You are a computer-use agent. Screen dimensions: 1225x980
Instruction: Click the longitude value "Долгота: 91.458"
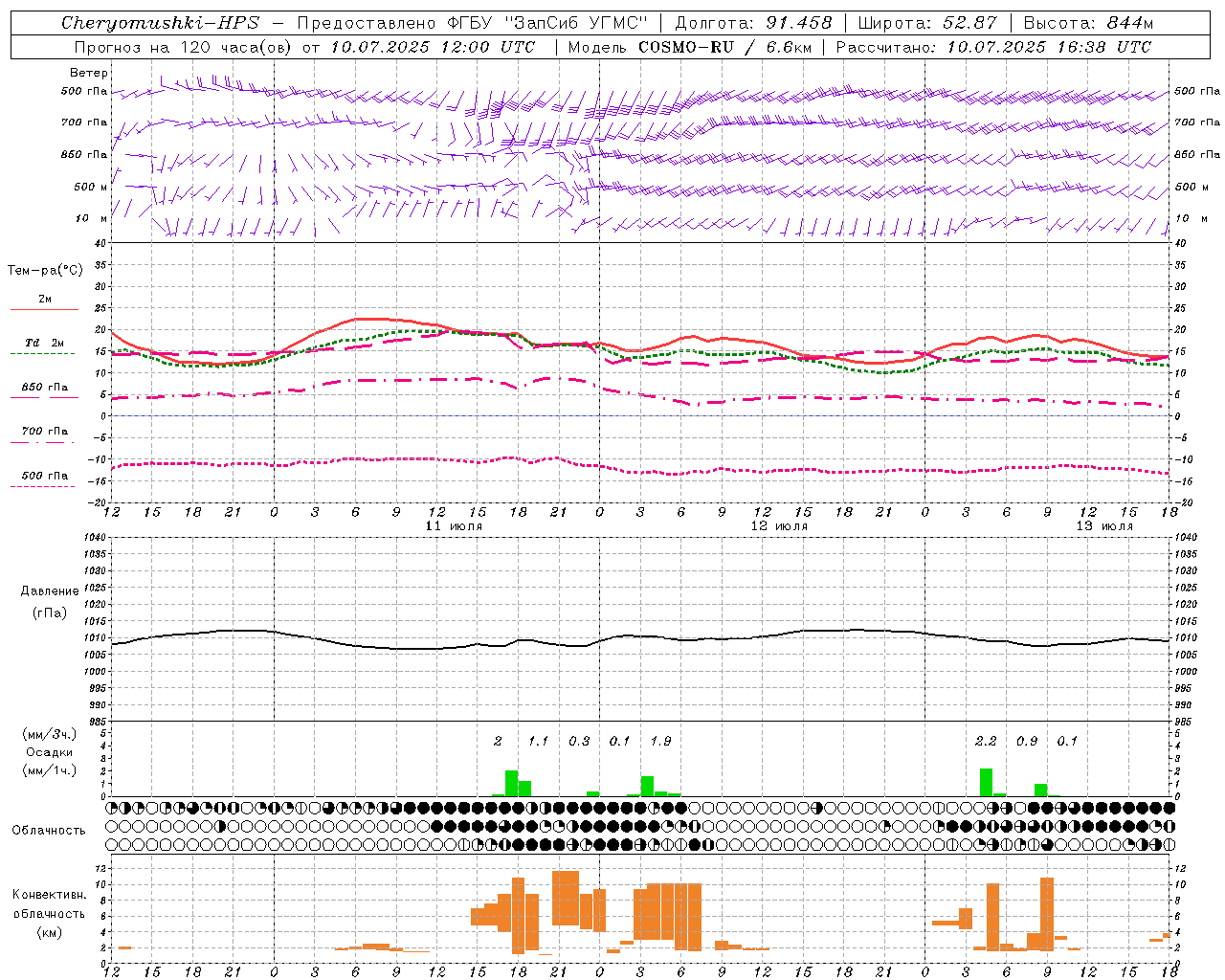tap(754, 23)
